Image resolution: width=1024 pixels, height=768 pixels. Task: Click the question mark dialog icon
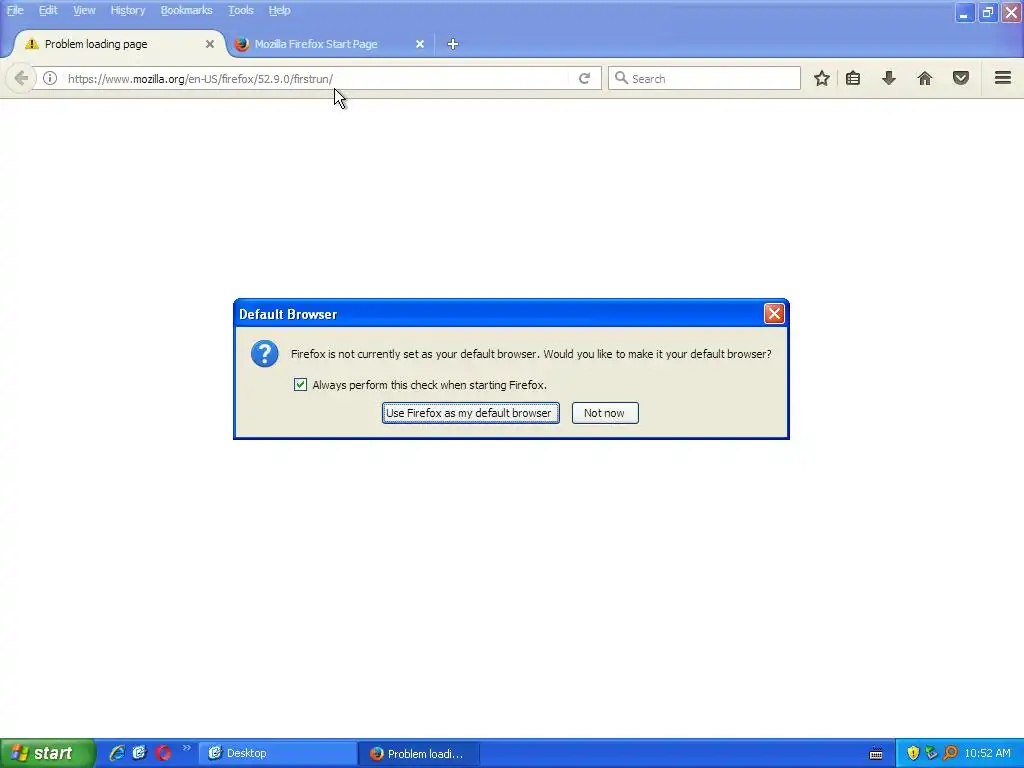click(x=264, y=354)
